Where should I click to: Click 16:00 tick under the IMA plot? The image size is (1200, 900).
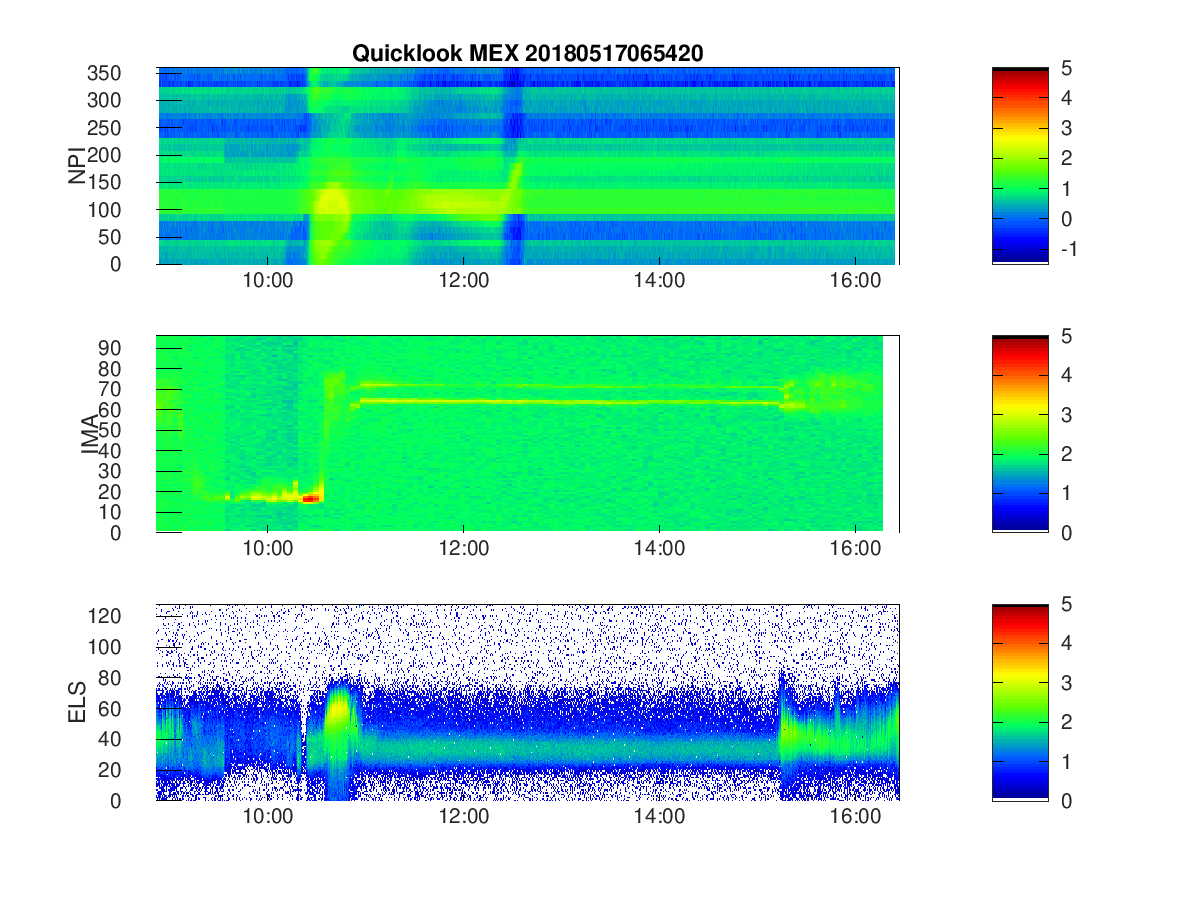pos(854,547)
